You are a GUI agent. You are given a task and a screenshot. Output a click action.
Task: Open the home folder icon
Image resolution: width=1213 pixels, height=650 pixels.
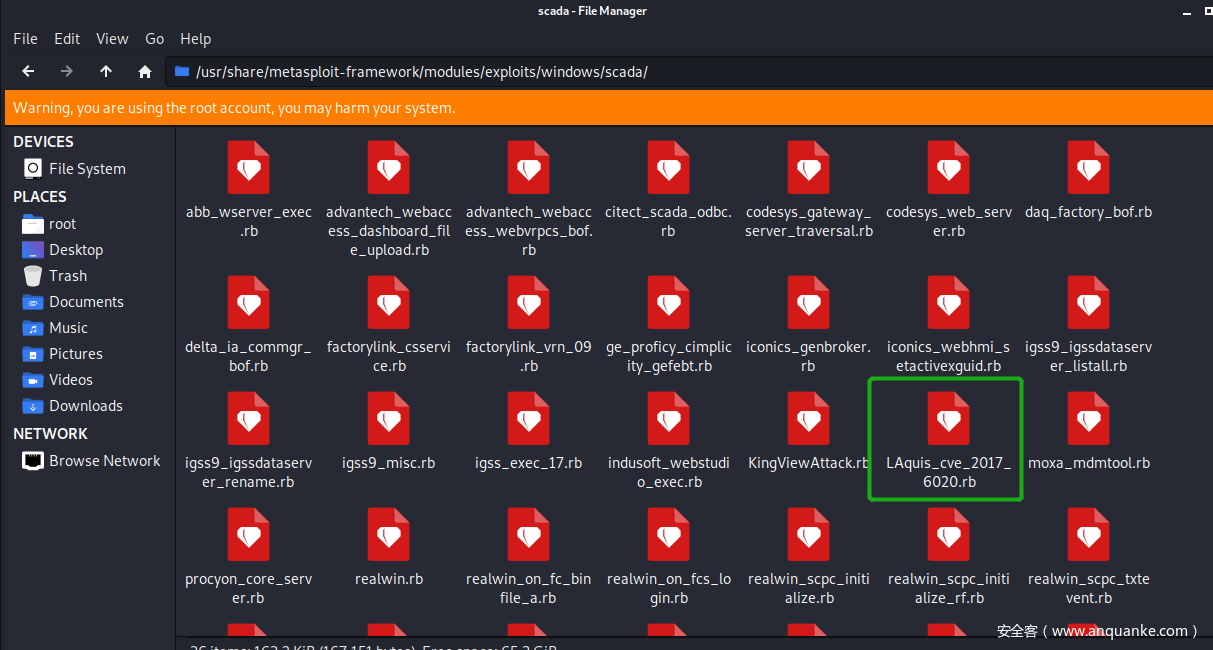pyautogui.click(x=145, y=72)
